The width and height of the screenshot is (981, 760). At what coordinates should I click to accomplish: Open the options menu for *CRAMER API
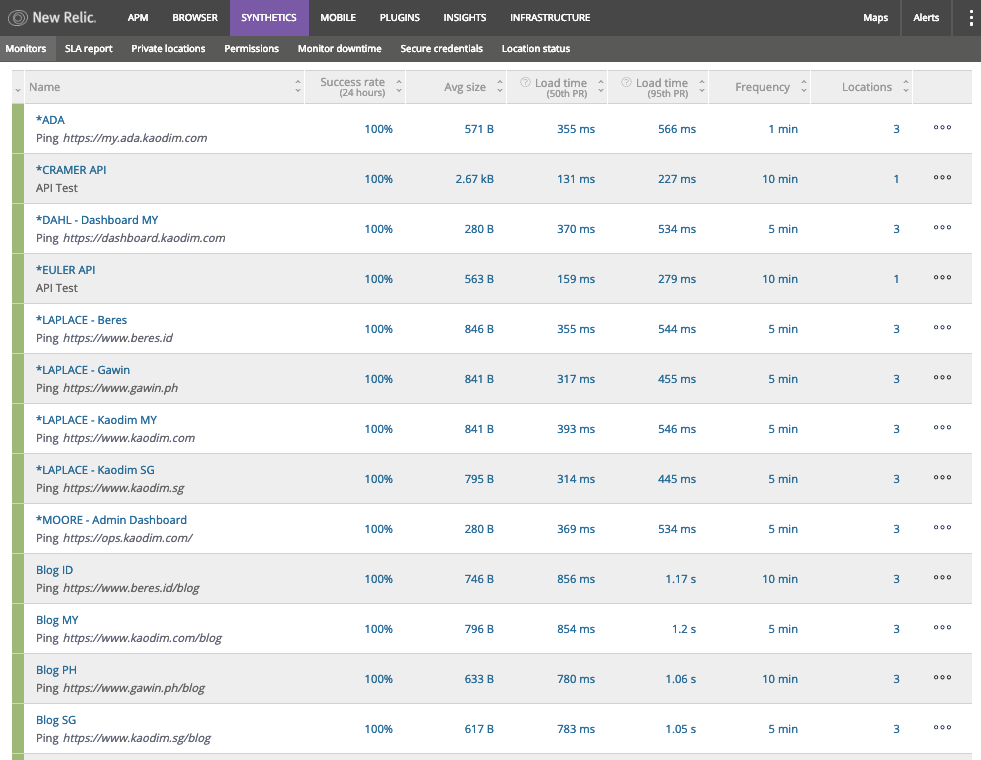click(x=942, y=178)
